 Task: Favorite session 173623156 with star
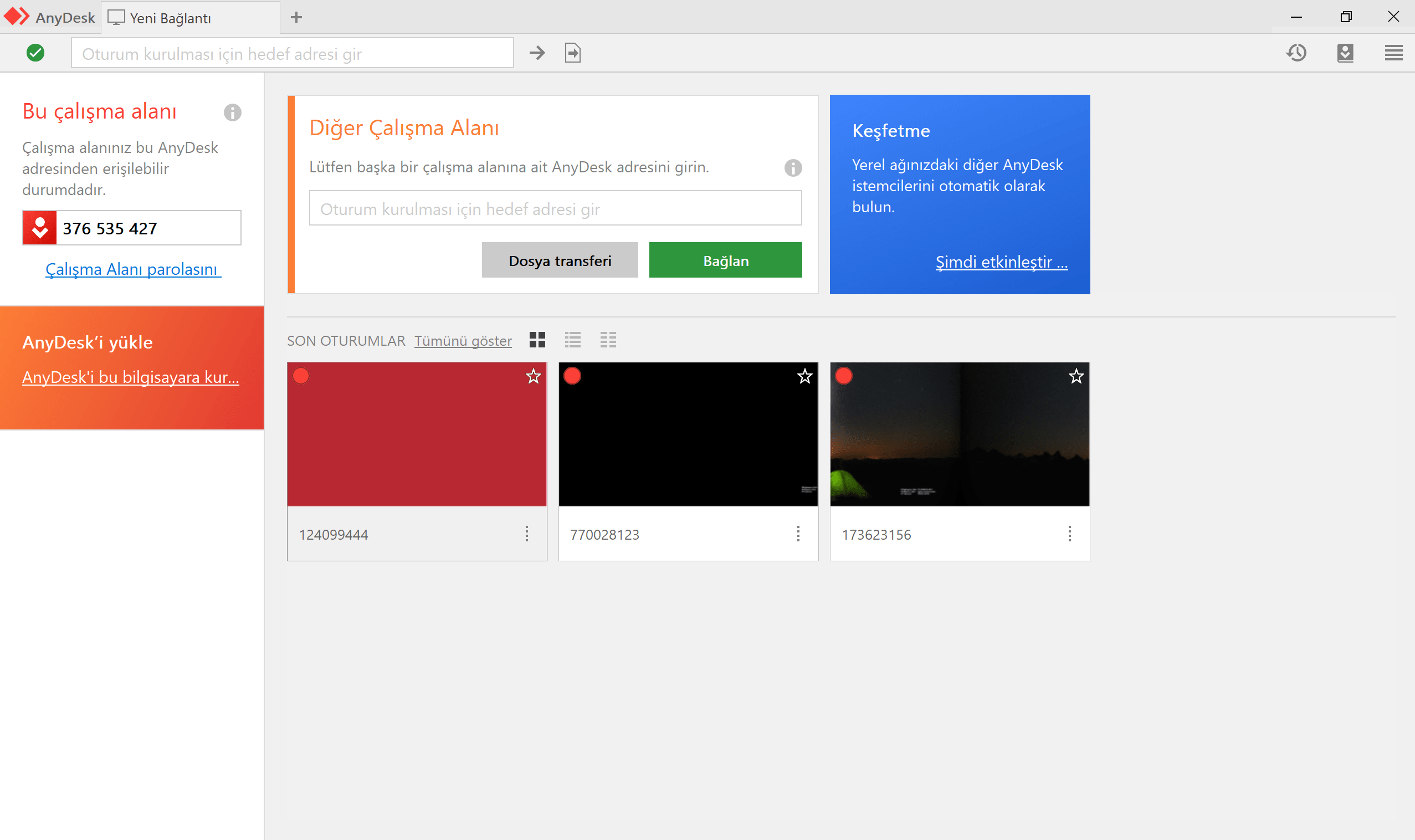coord(1076,376)
